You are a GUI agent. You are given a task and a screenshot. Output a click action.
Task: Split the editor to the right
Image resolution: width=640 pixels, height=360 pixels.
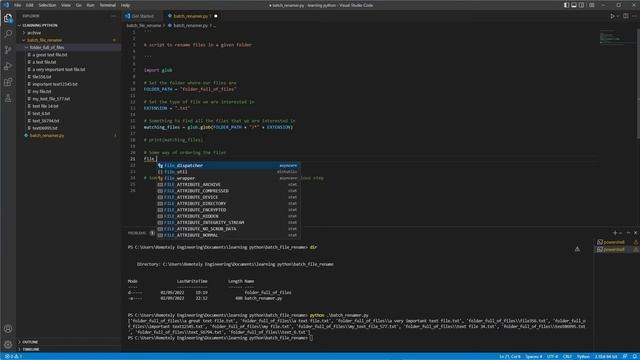tap(626, 16)
